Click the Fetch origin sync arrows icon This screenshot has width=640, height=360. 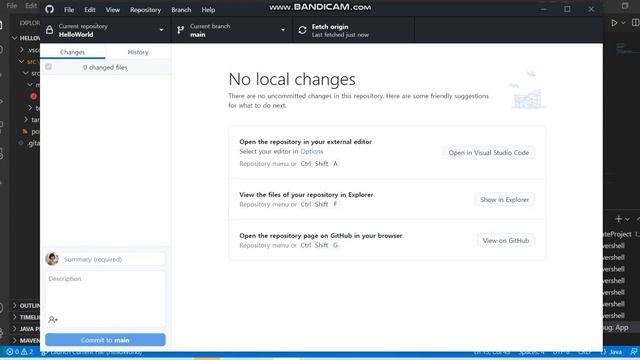[x=302, y=30]
